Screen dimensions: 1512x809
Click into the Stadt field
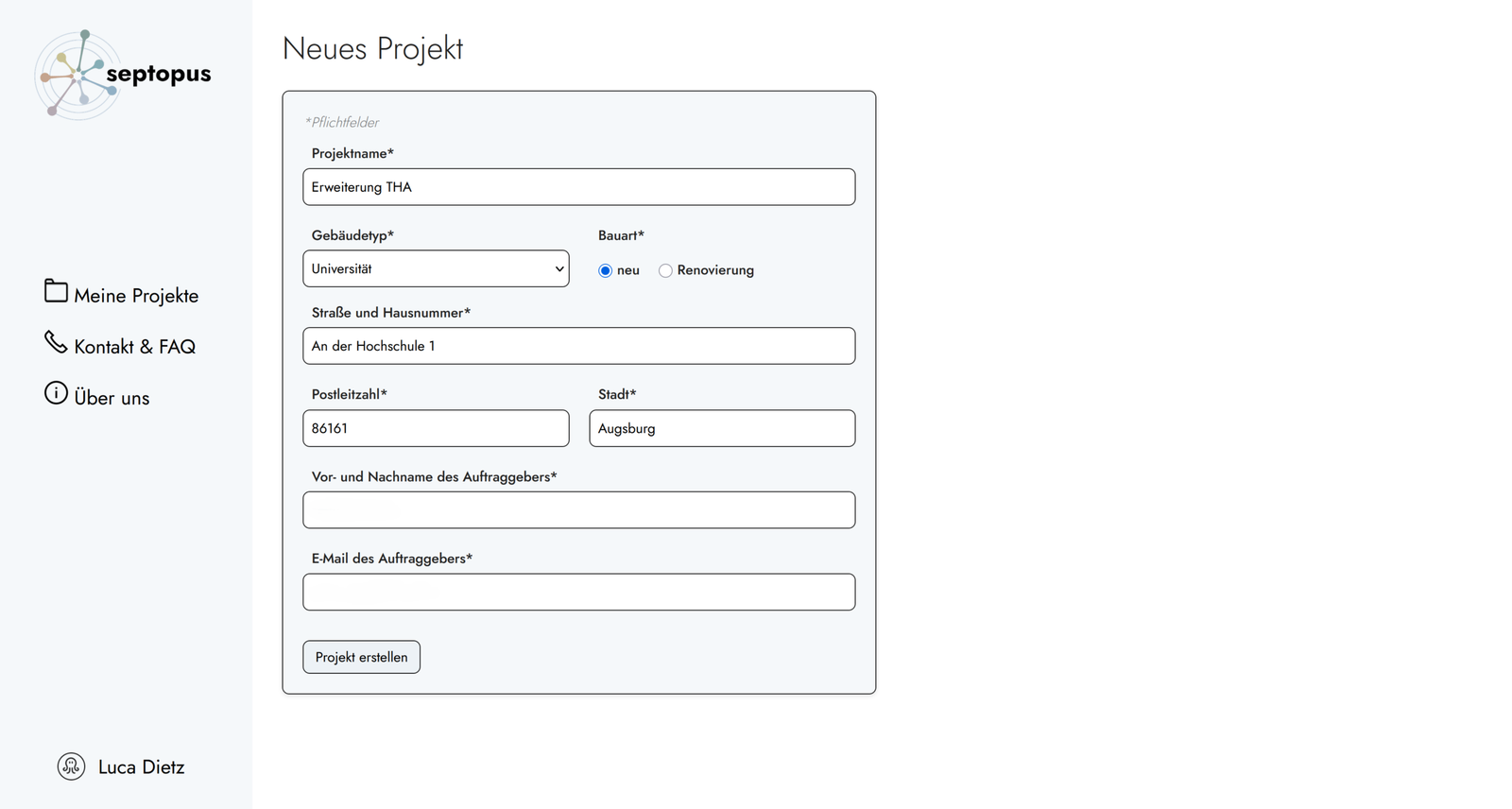(722, 428)
